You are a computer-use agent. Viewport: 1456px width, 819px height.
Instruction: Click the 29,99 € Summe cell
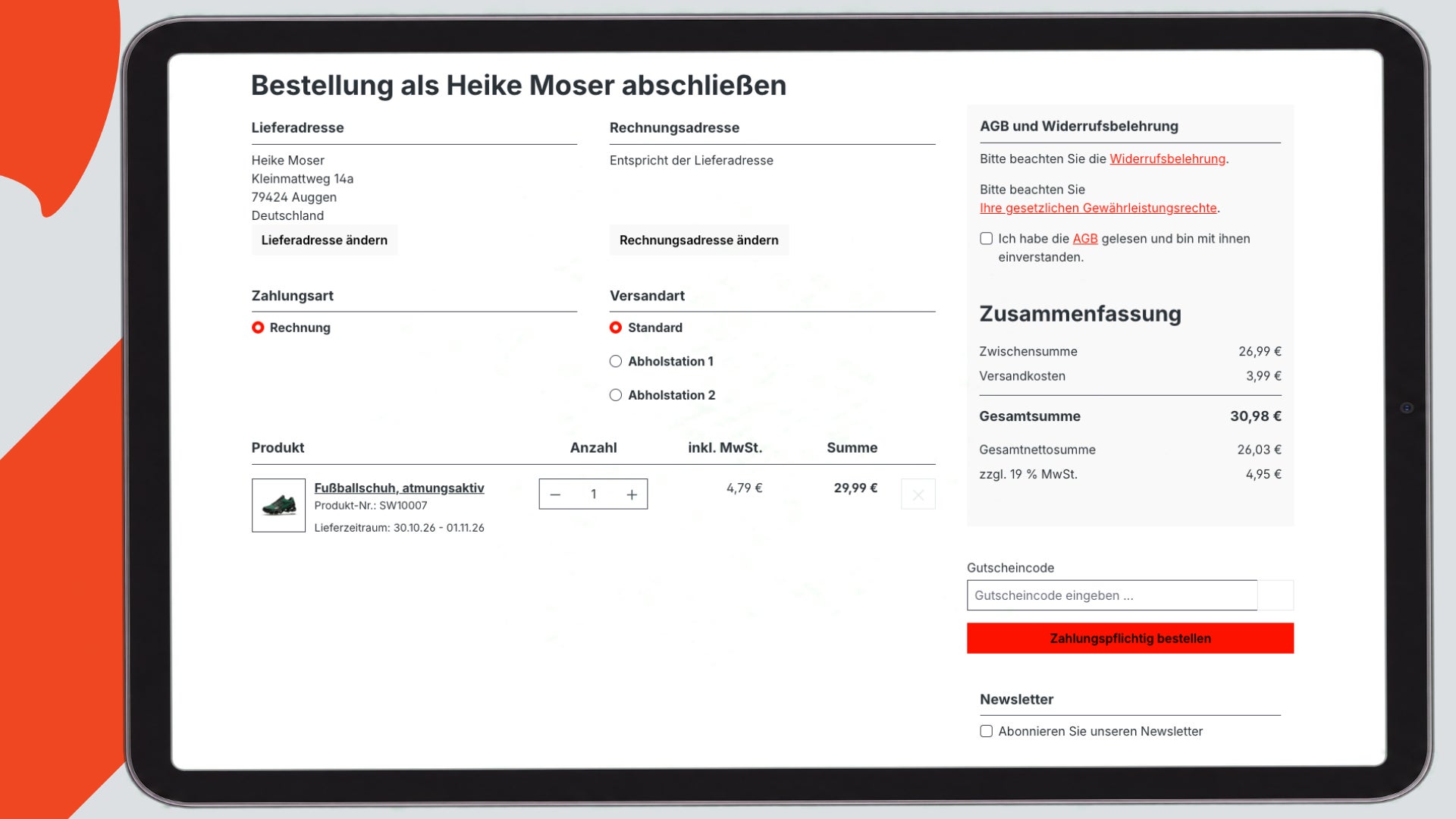pyautogui.click(x=855, y=488)
